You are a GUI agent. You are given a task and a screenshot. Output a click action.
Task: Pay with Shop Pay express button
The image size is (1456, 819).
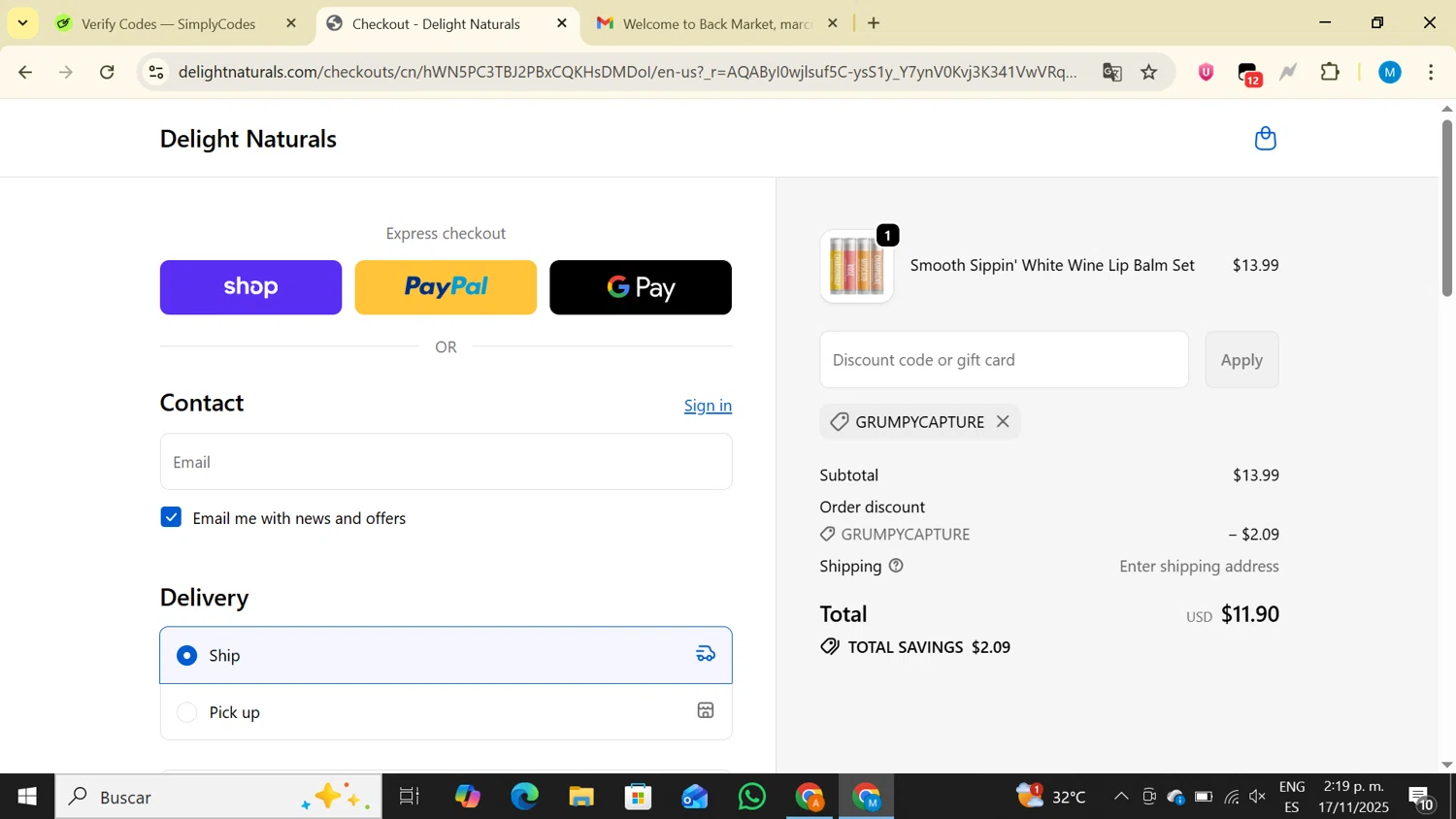(250, 287)
